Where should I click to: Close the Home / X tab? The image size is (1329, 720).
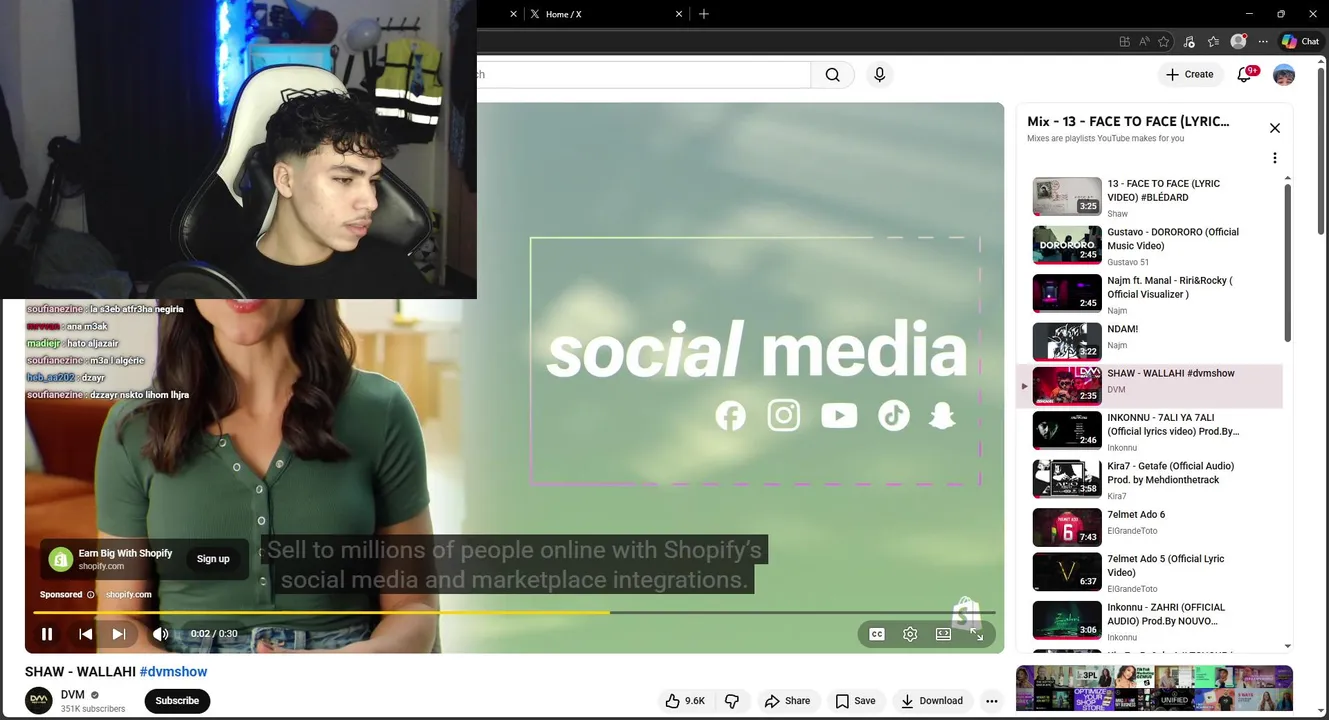680,14
